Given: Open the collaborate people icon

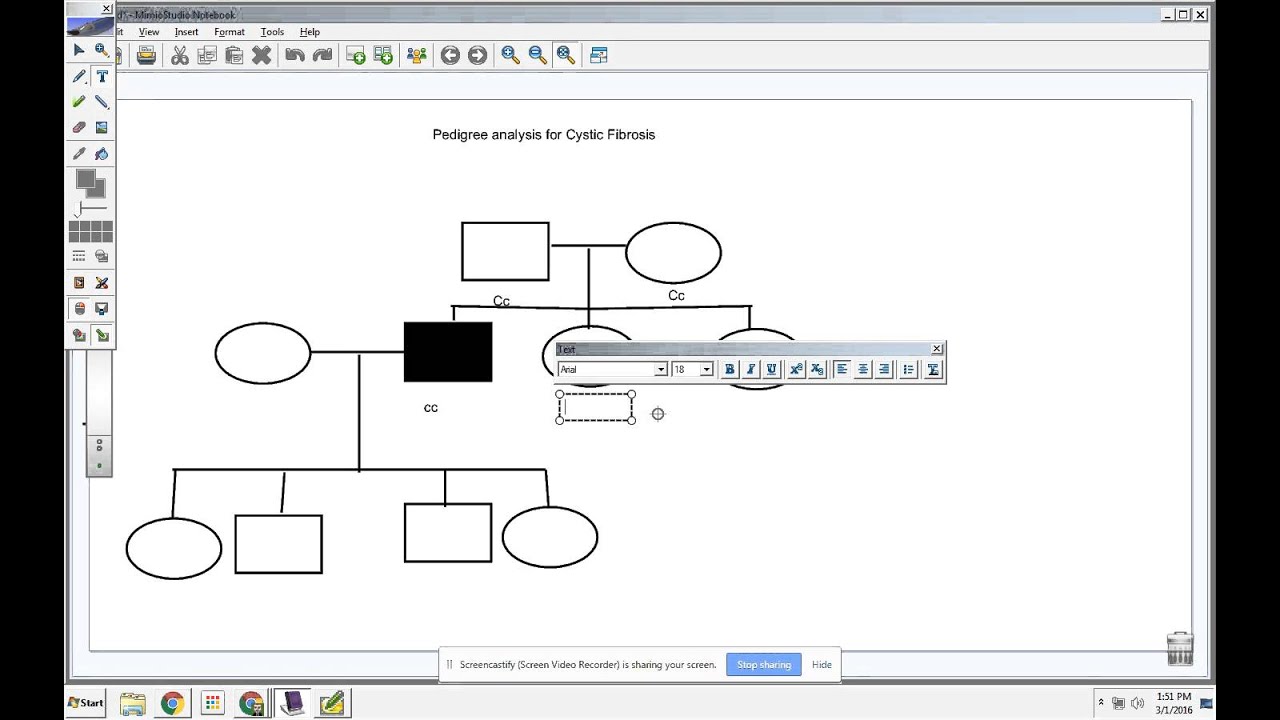Looking at the screenshot, I should coord(417,55).
